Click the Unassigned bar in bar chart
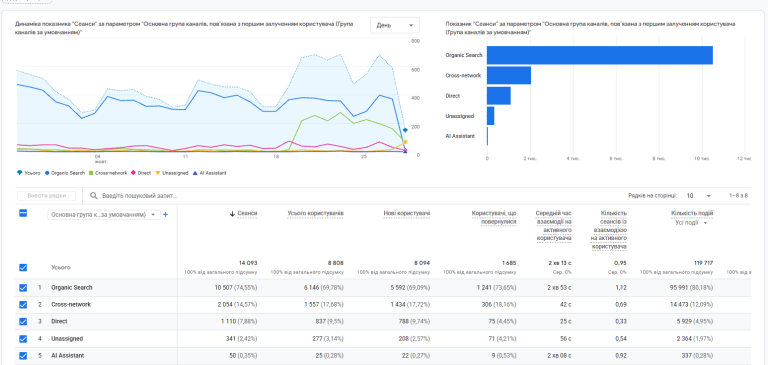Image resolution: width=768 pixels, height=365 pixels. coord(490,116)
